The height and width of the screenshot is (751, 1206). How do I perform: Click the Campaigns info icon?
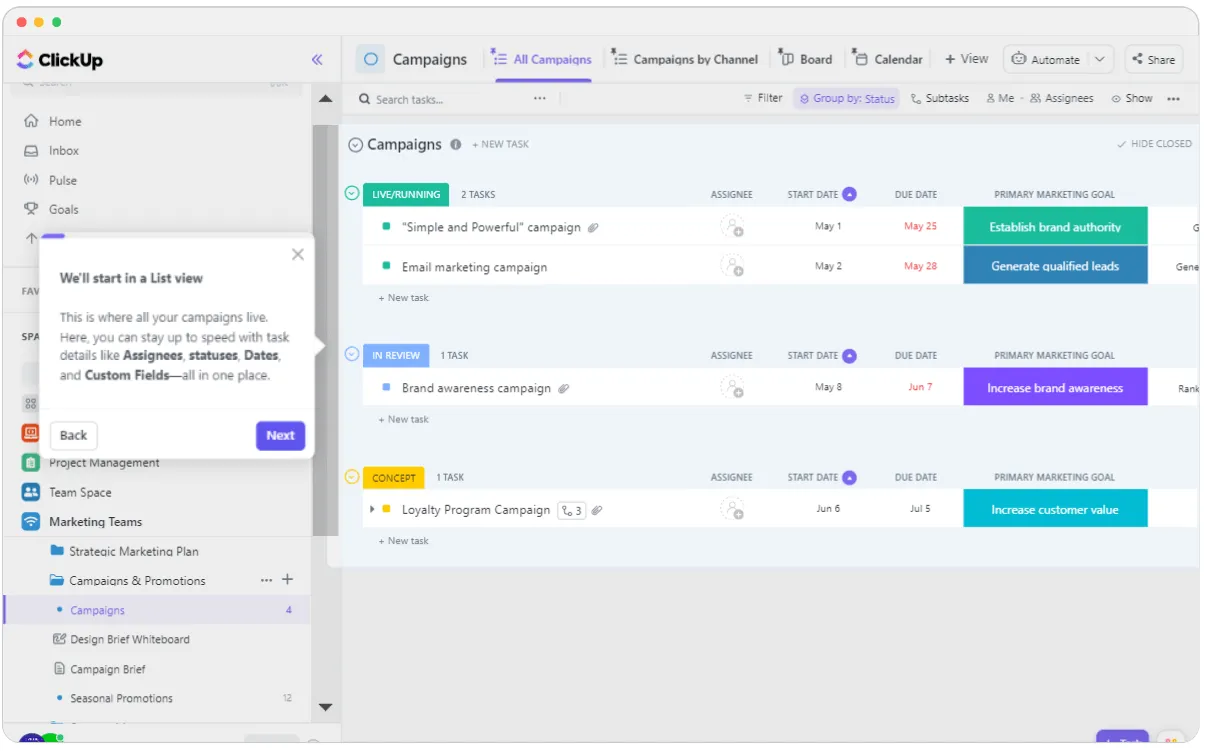click(456, 144)
